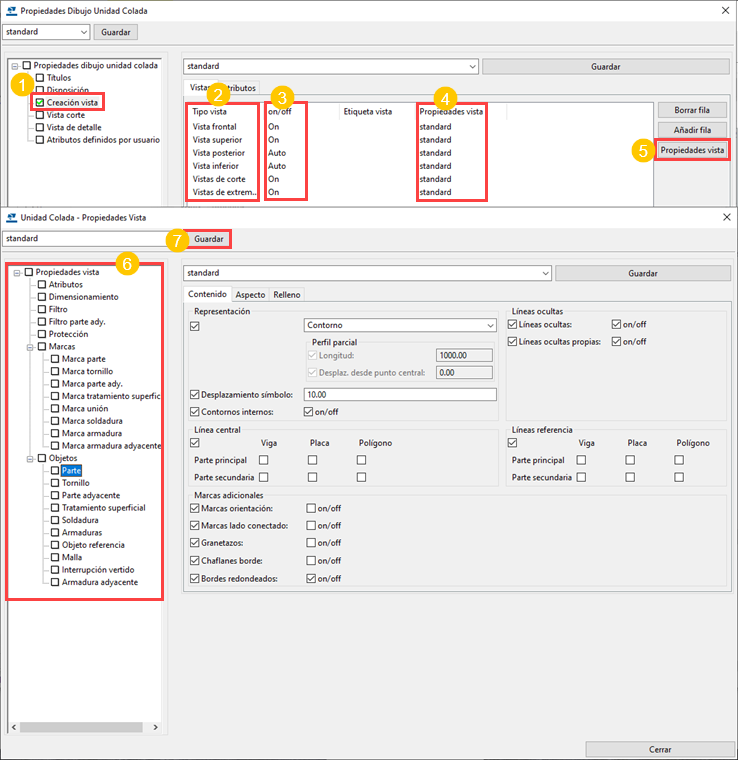This screenshot has width=738, height=760.
Task: Select Tornillo under Objetos
Action: (76, 483)
